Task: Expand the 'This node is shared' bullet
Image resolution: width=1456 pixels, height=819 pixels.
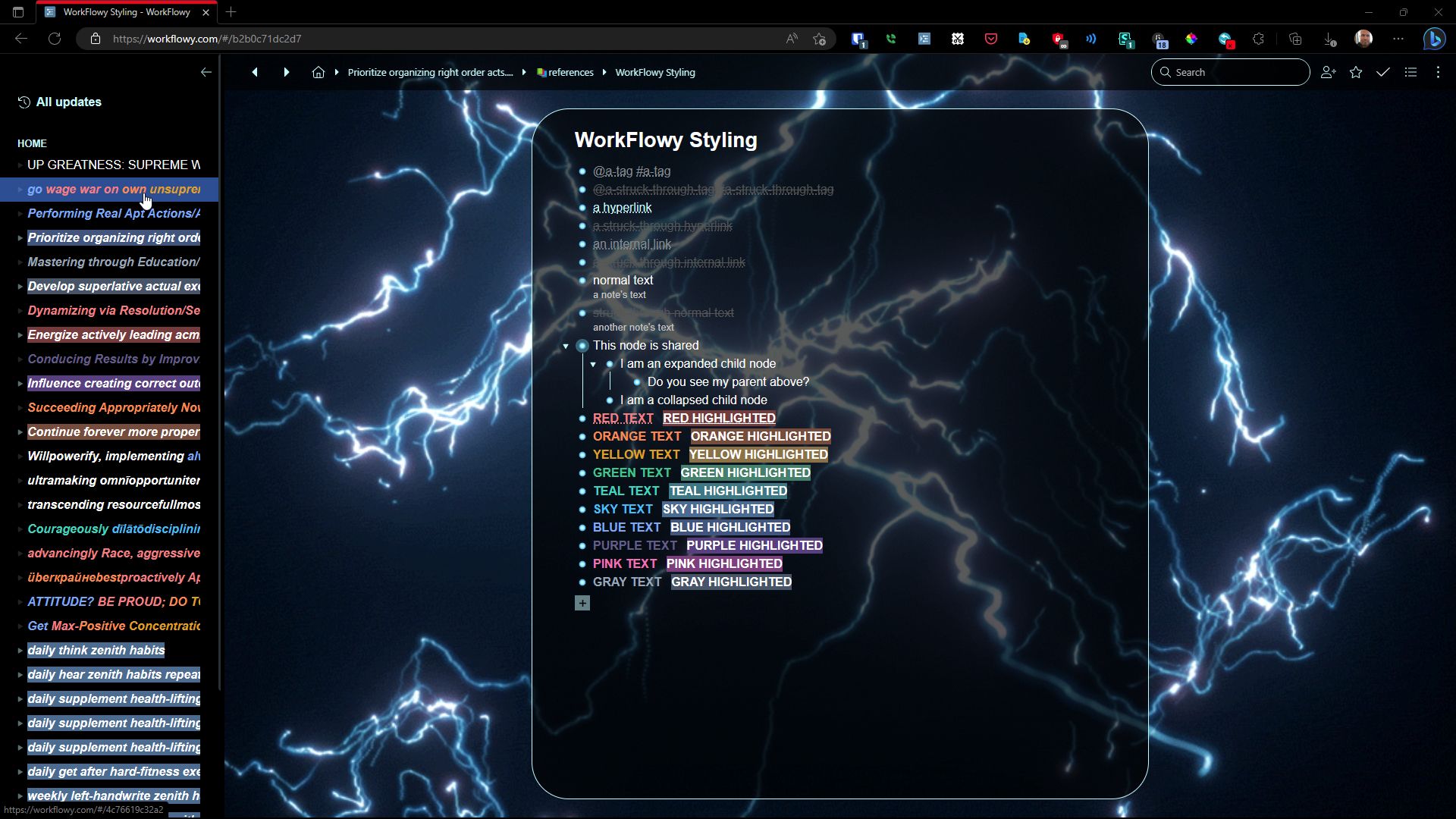Action: tap(565, 345)
